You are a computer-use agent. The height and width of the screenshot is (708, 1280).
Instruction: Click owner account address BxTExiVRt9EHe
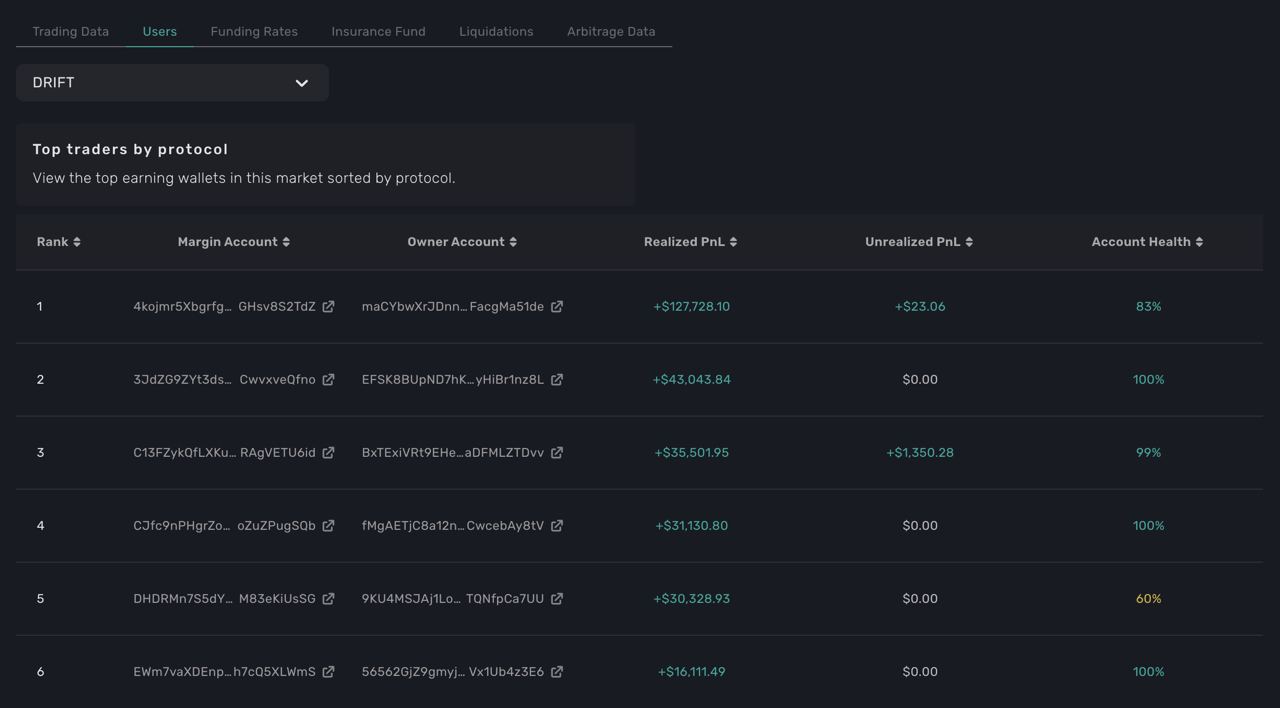coord(452,453)
